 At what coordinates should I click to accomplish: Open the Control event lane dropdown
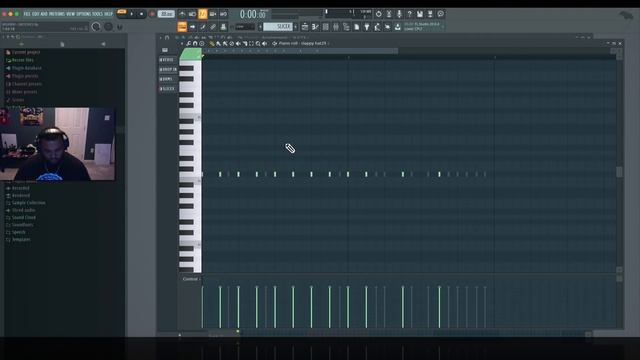pos(191,279)
